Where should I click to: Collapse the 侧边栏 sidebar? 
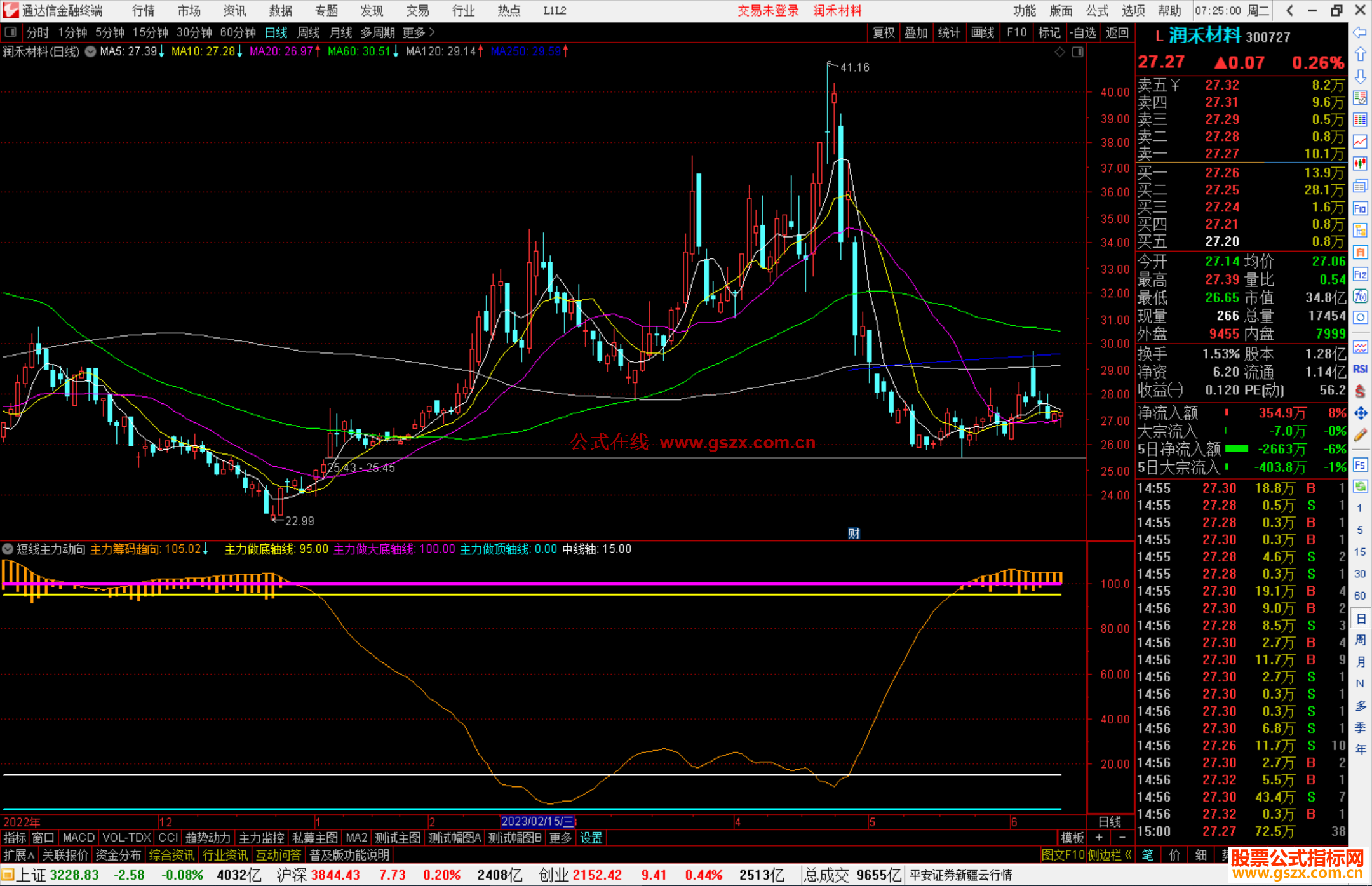click(1110, 855)
